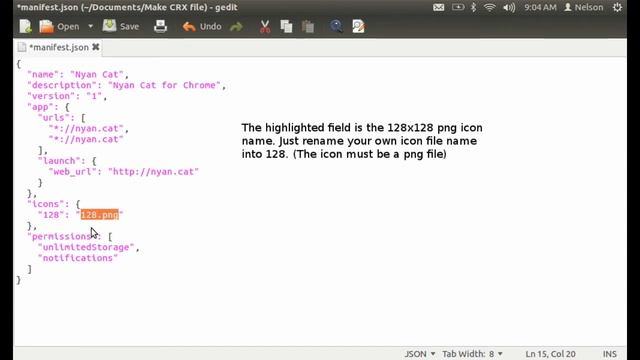Click the 9:04 AM clock
The width and height of the screenshot is (640, 360).
(x=540, y=7)
